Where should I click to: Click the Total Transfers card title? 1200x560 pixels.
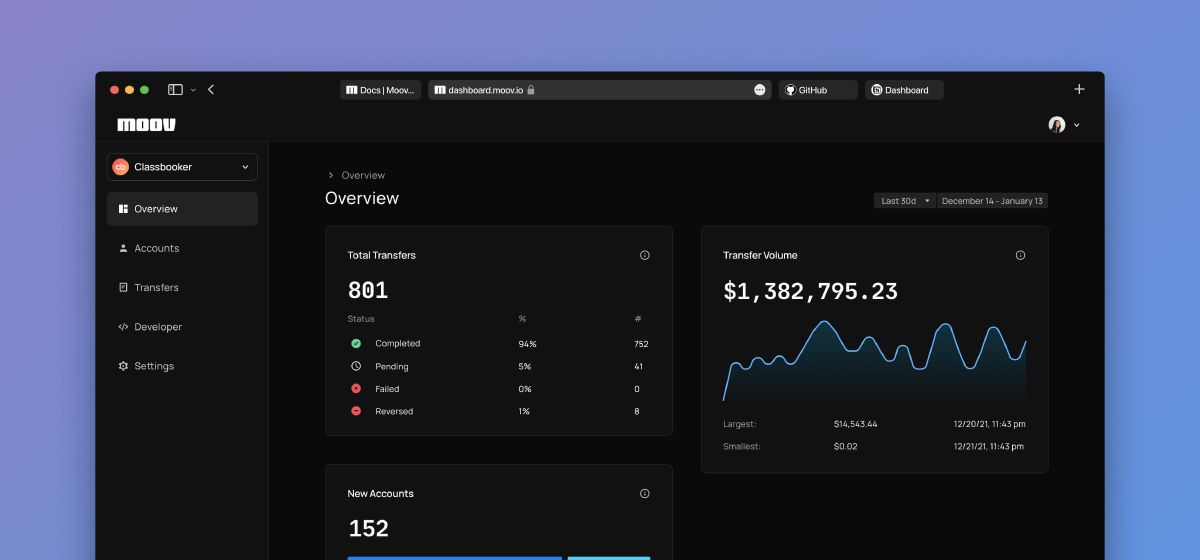point(381,255)
